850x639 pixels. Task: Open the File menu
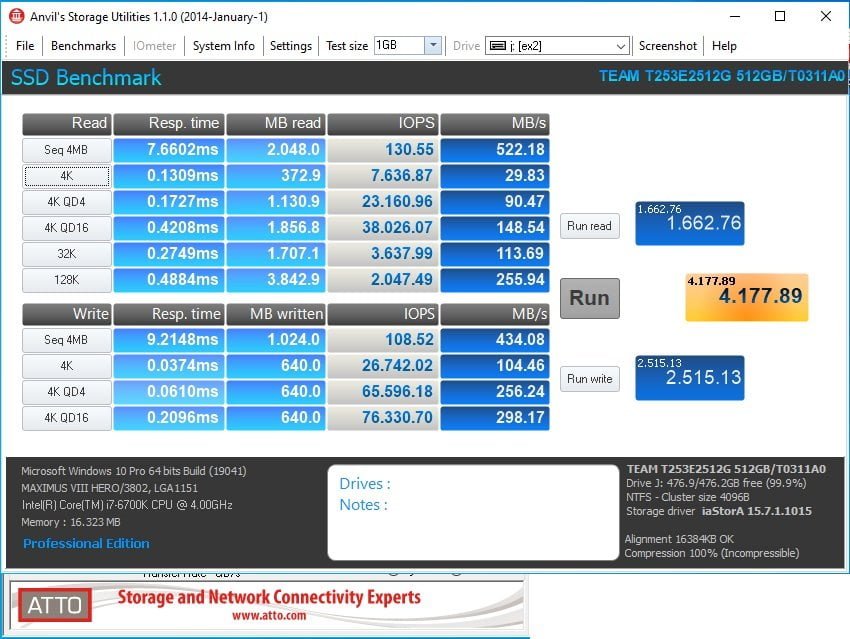(25, 46)
